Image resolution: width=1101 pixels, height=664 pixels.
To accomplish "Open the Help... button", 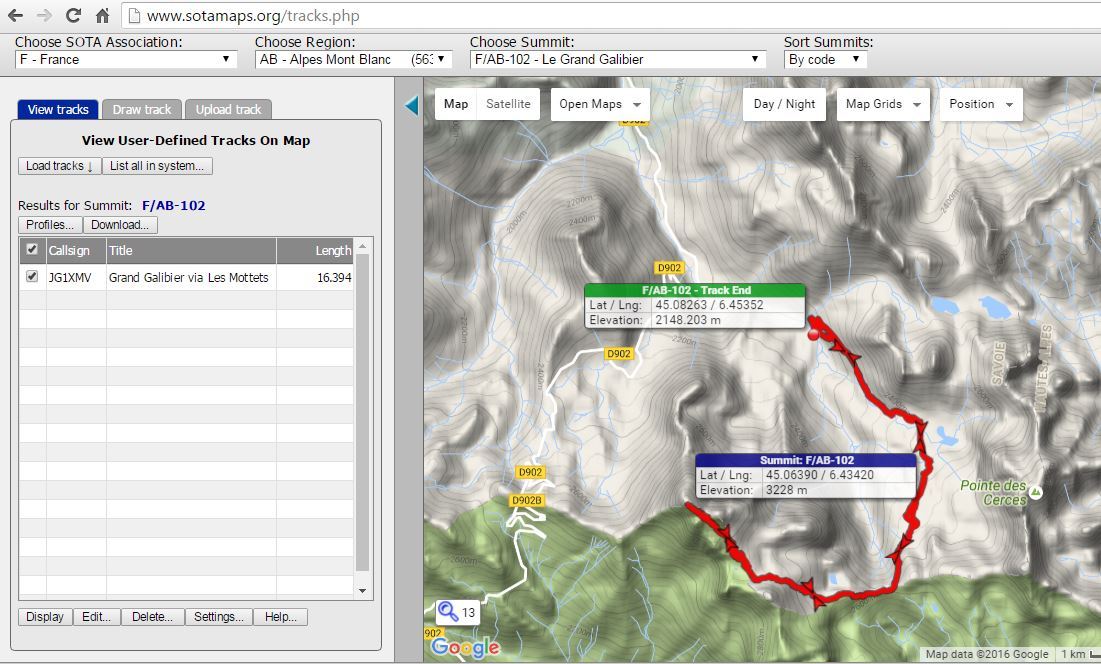I will point(280,617).
